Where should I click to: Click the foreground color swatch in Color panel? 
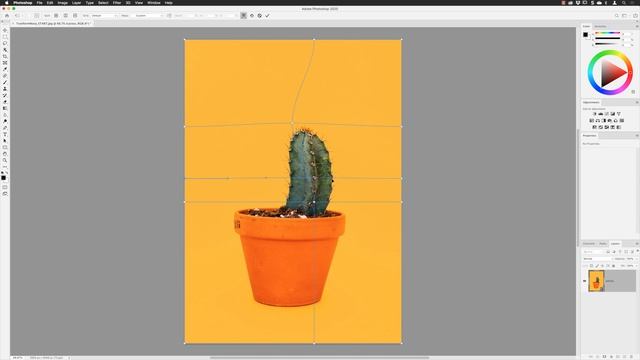point(586,35)
